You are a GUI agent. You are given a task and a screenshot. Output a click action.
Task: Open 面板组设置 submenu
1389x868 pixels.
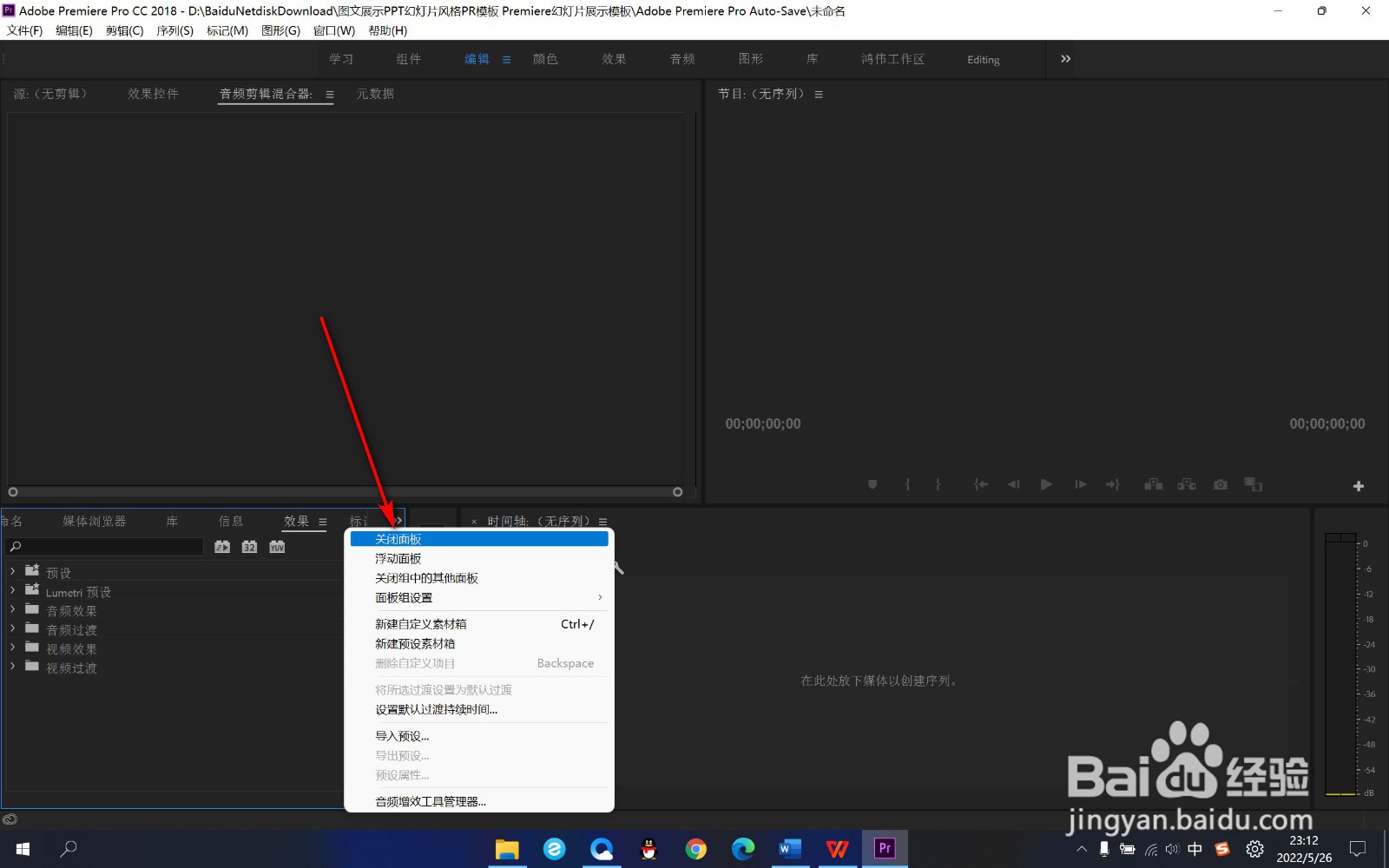tap(479, 597)
